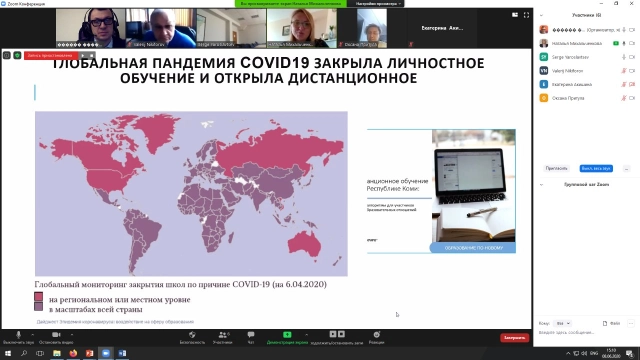
Task: Toggle Оксана Прягула's muted microphone
Action: [x=624, y=98]
